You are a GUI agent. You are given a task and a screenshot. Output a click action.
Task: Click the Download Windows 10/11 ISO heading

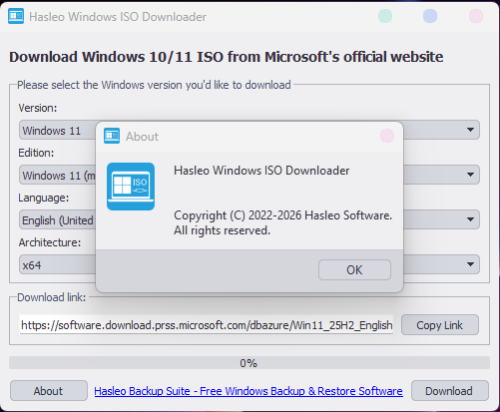click(226, 57)
